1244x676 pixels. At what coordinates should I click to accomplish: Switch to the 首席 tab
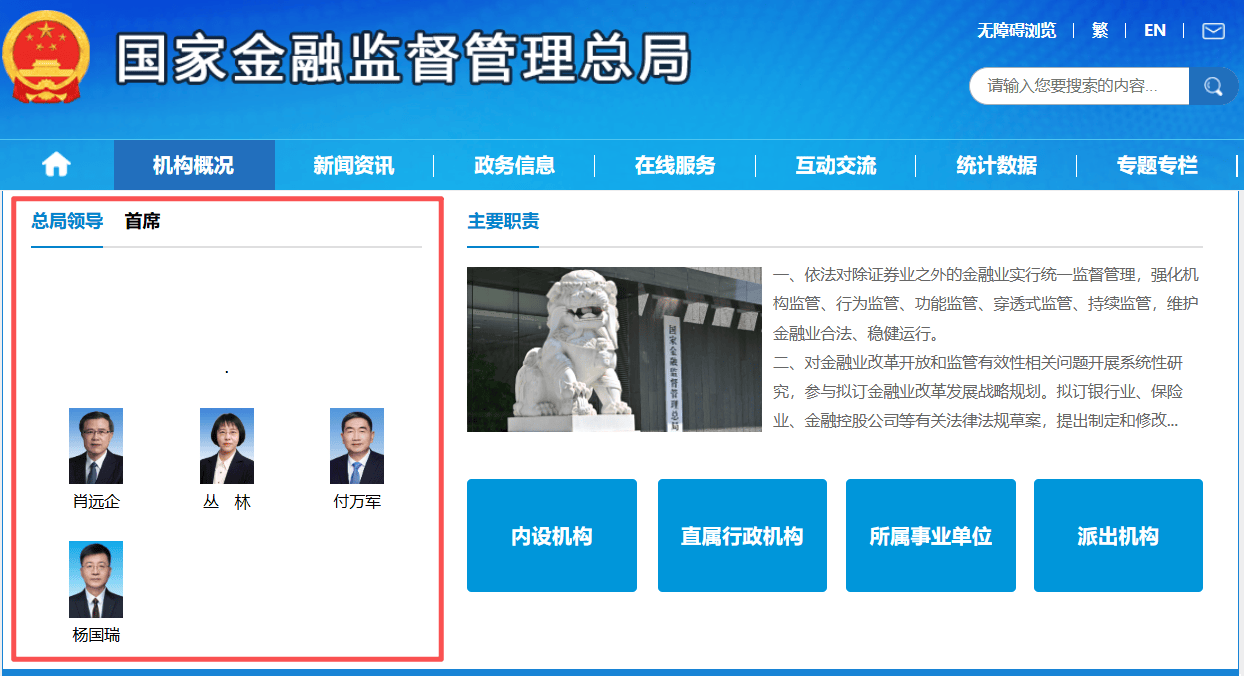click(x=142, y=221)
